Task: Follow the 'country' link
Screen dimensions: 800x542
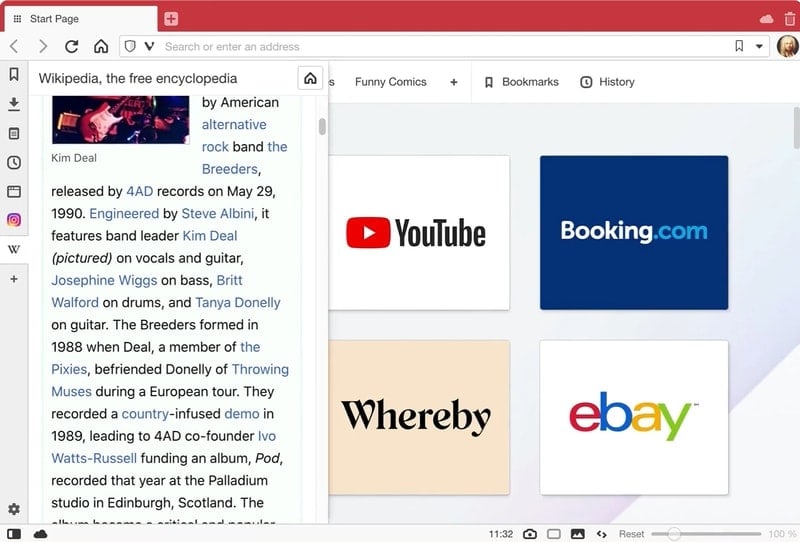Action: (145, 414)
